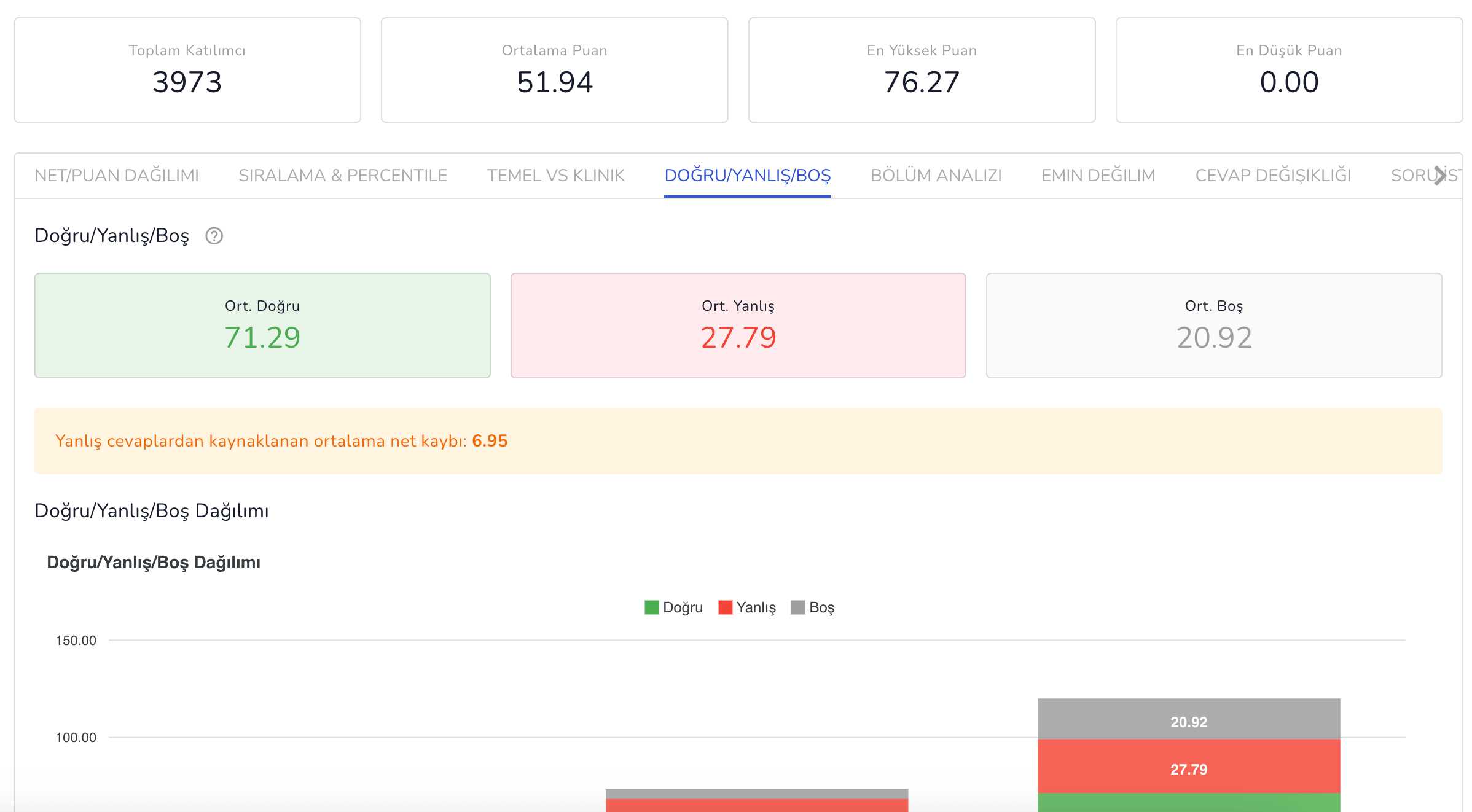
Task: Click the En Düşük Puan 0.00 card
Action: [x=1289, y=70]
